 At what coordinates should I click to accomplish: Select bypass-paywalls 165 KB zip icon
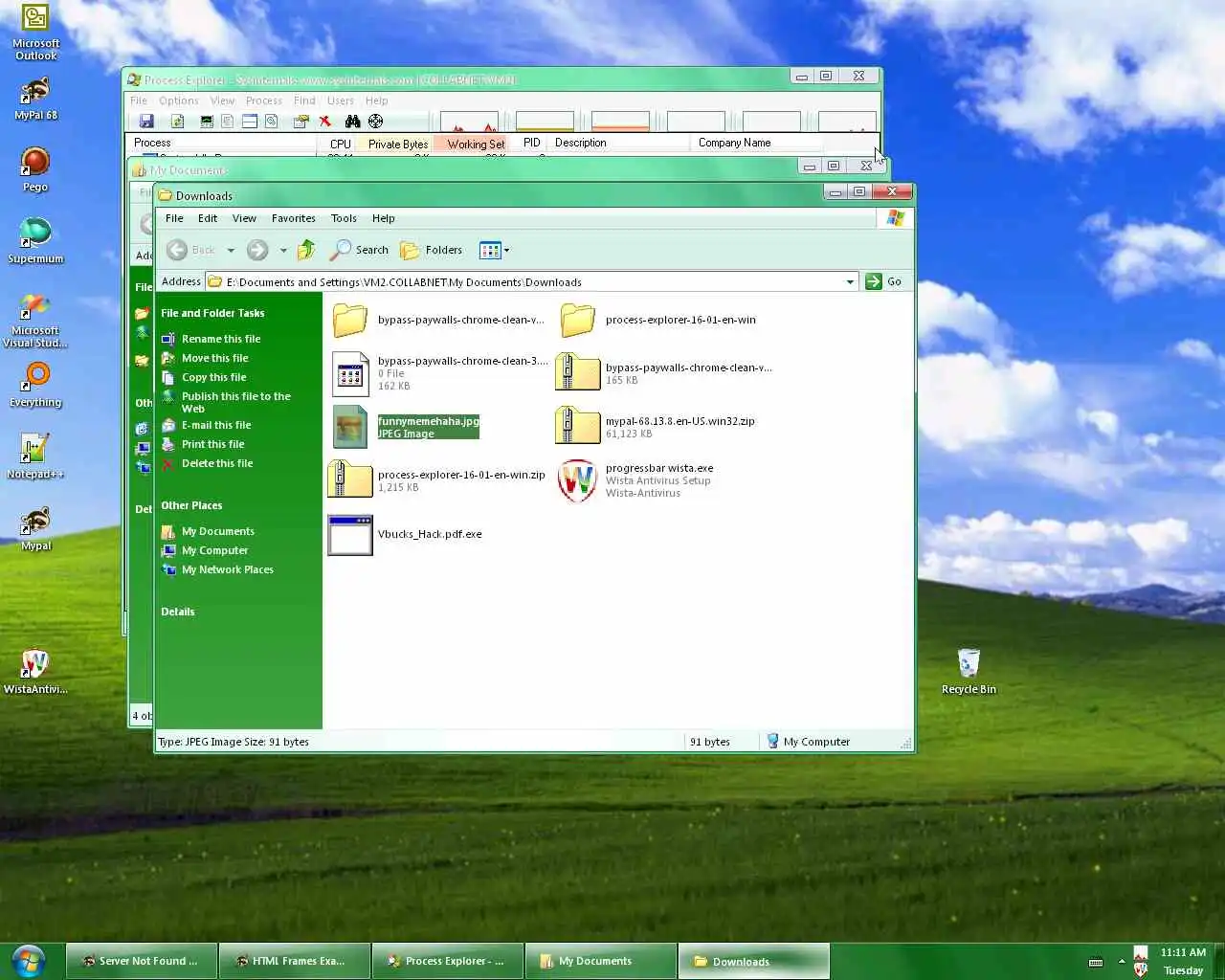(x=578, y=373)
